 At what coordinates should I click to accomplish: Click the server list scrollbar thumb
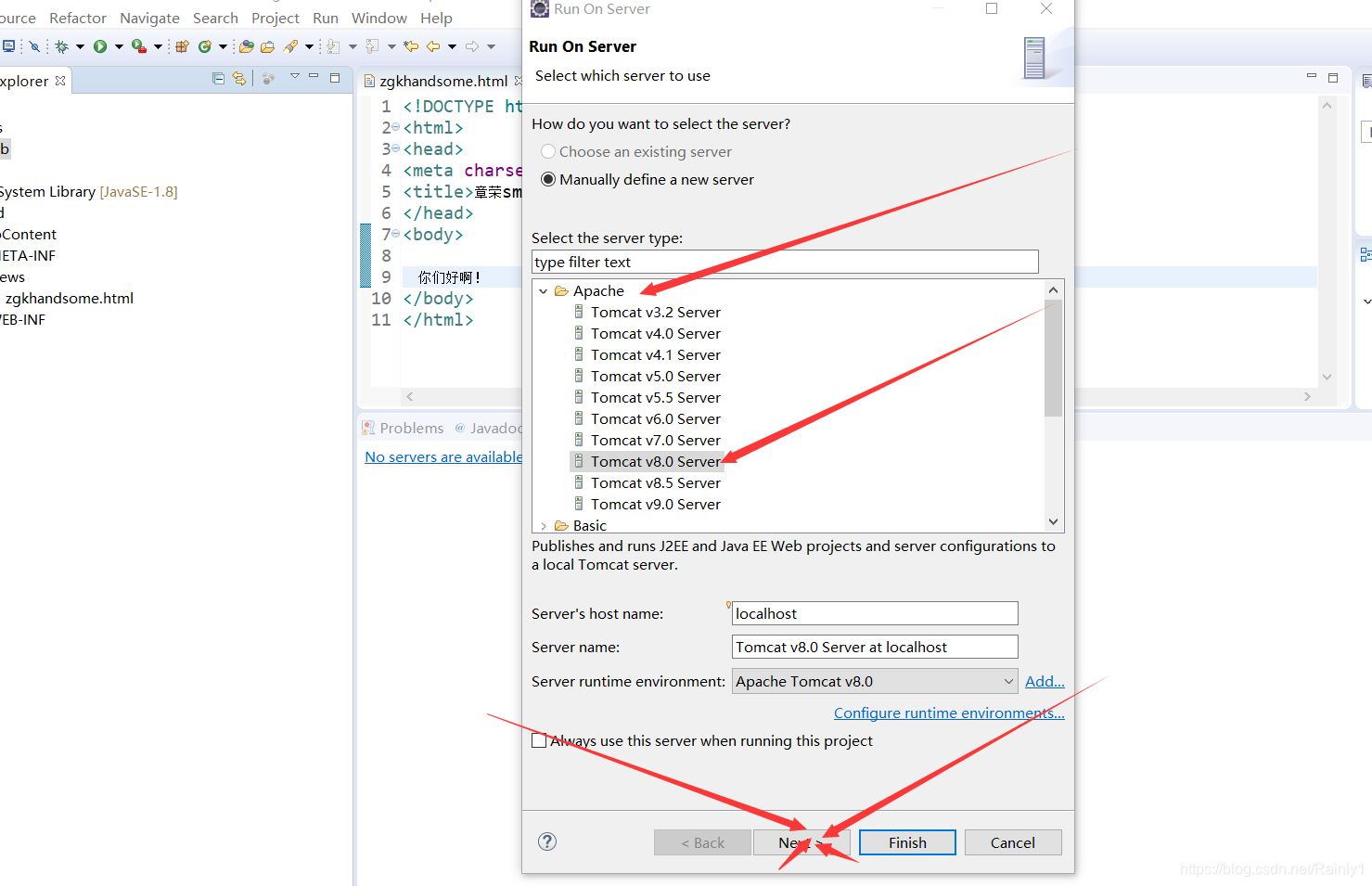coord(1053,357)
